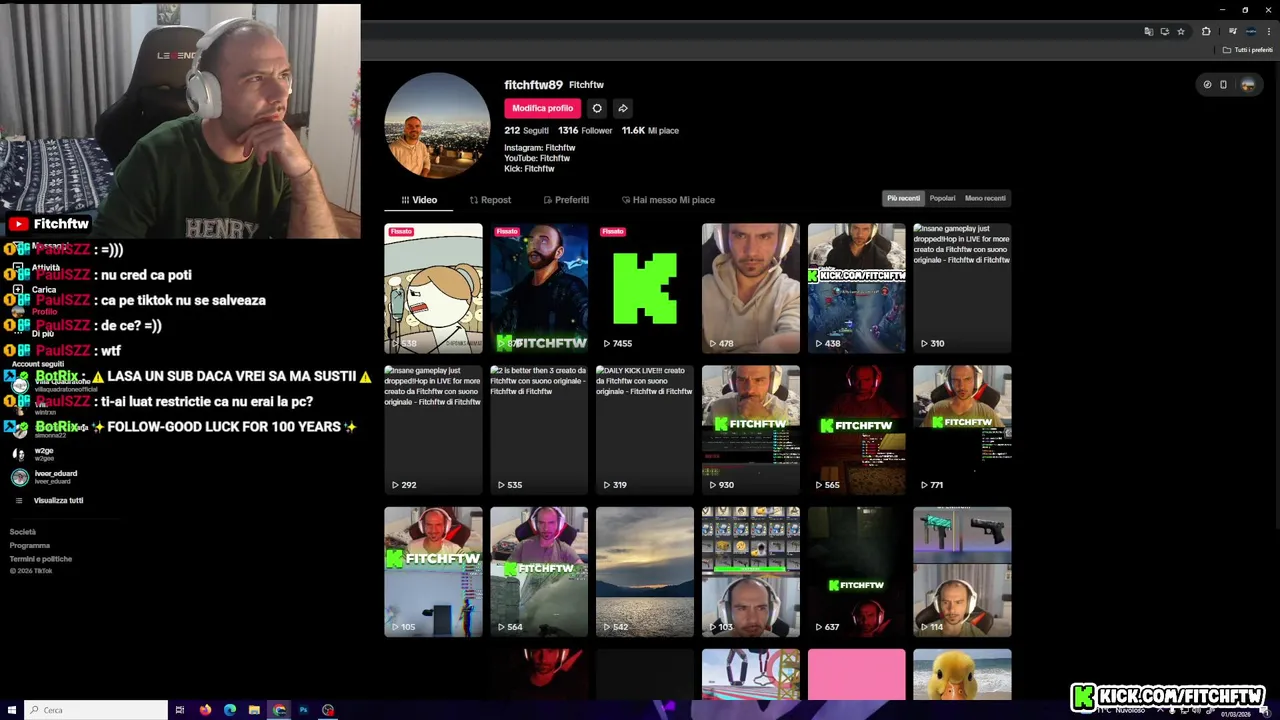This screenshot has height=720, width=1280.
Task: Open video with 478 views
Action: click(x=751, y=288)
